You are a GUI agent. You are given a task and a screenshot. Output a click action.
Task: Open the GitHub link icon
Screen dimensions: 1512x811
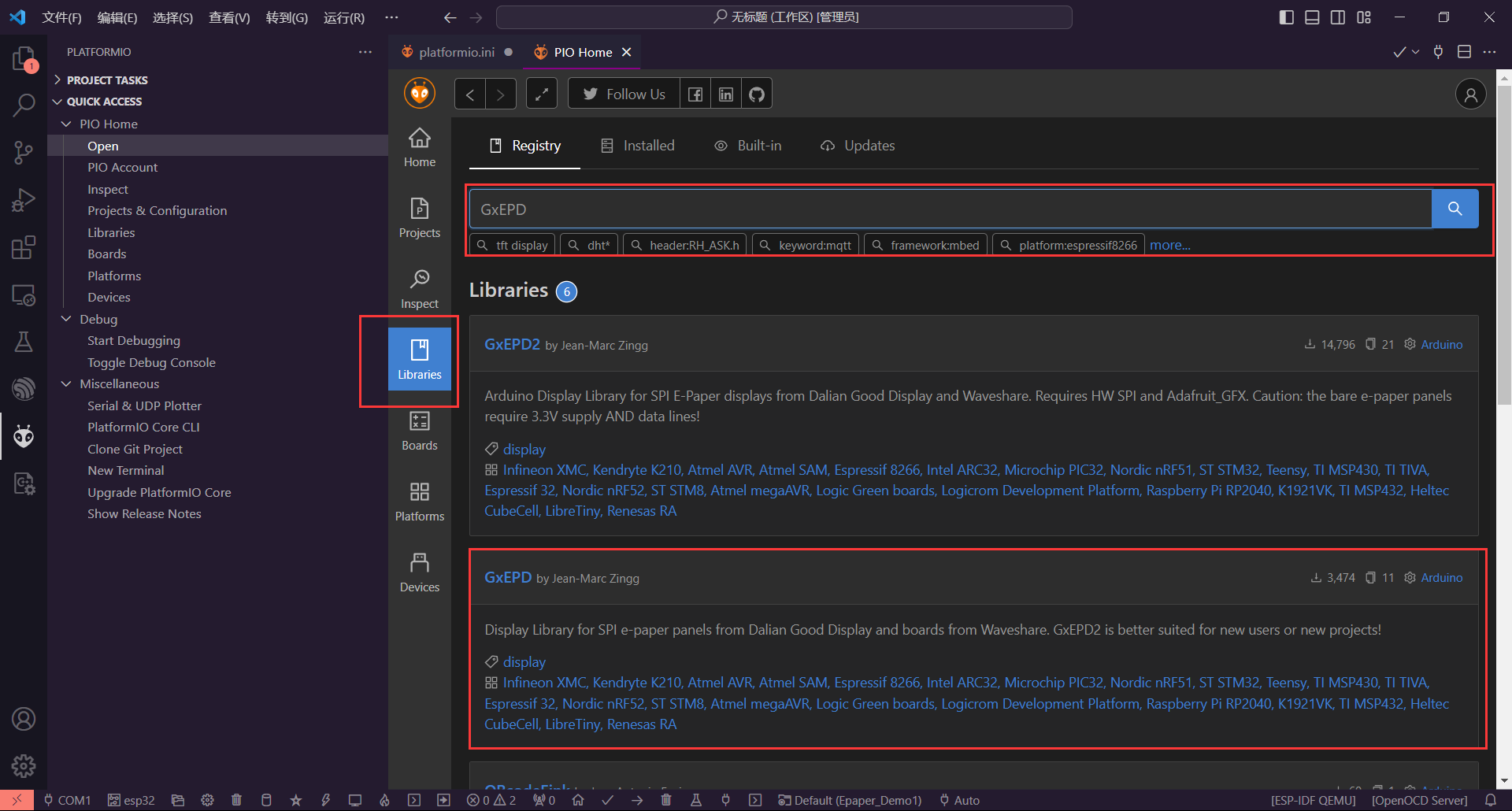[757, 94]
